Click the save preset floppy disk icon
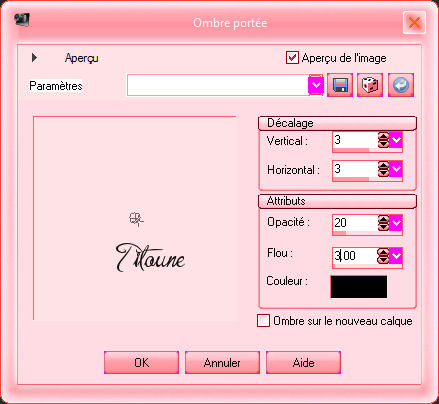 [340, 85]
